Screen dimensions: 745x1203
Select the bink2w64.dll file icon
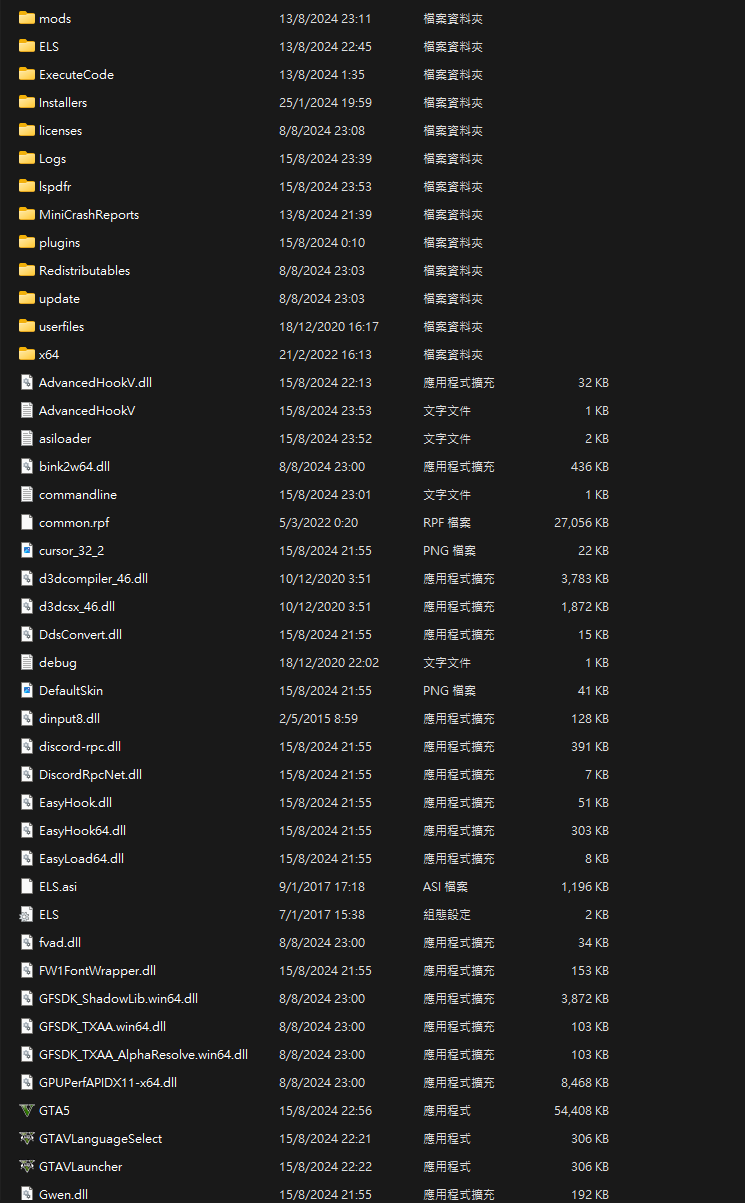point(27,466)
